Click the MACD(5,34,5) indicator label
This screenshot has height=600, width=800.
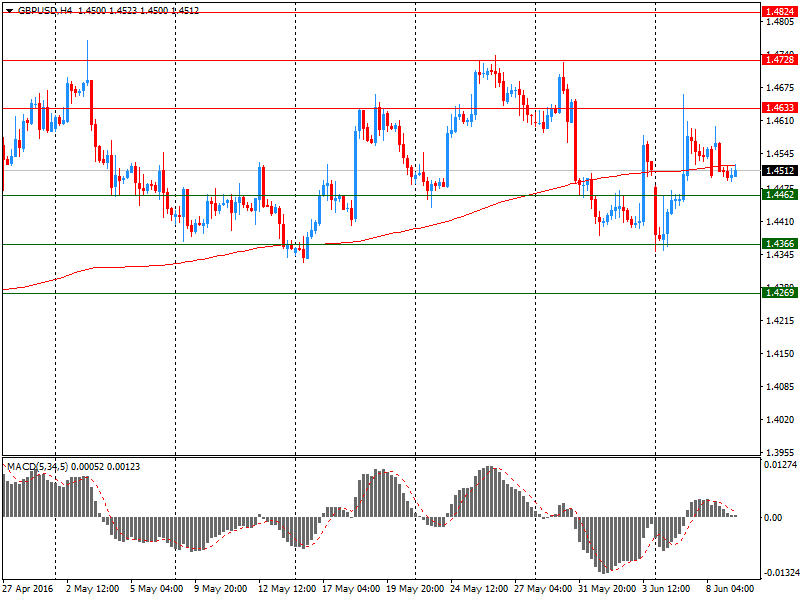point(34,467)
